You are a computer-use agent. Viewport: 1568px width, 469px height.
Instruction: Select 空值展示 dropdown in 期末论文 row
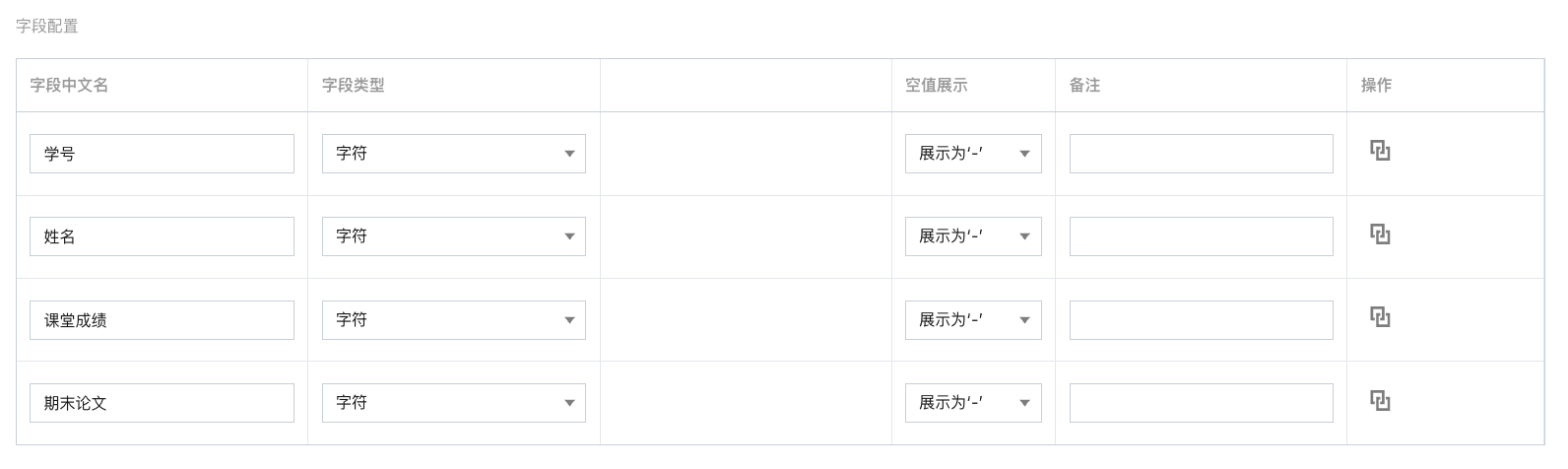click(973, 403)
